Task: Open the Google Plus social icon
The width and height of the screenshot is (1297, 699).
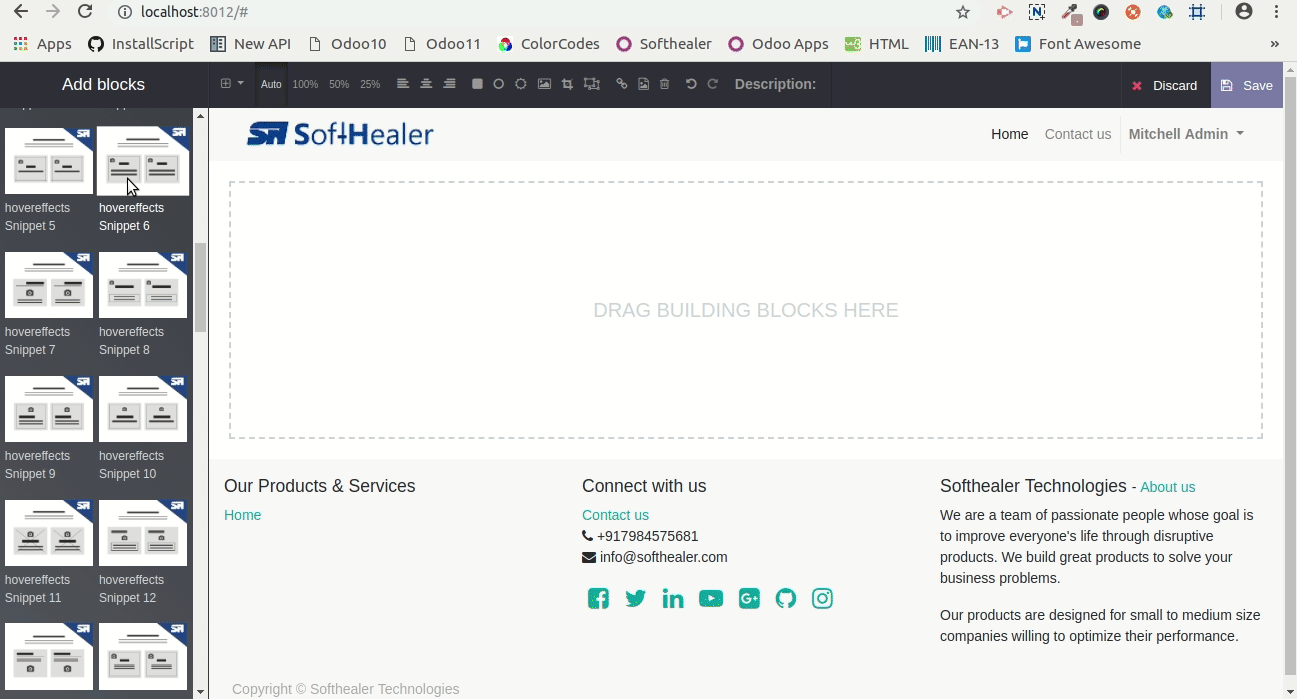Action: coord(749,599)
